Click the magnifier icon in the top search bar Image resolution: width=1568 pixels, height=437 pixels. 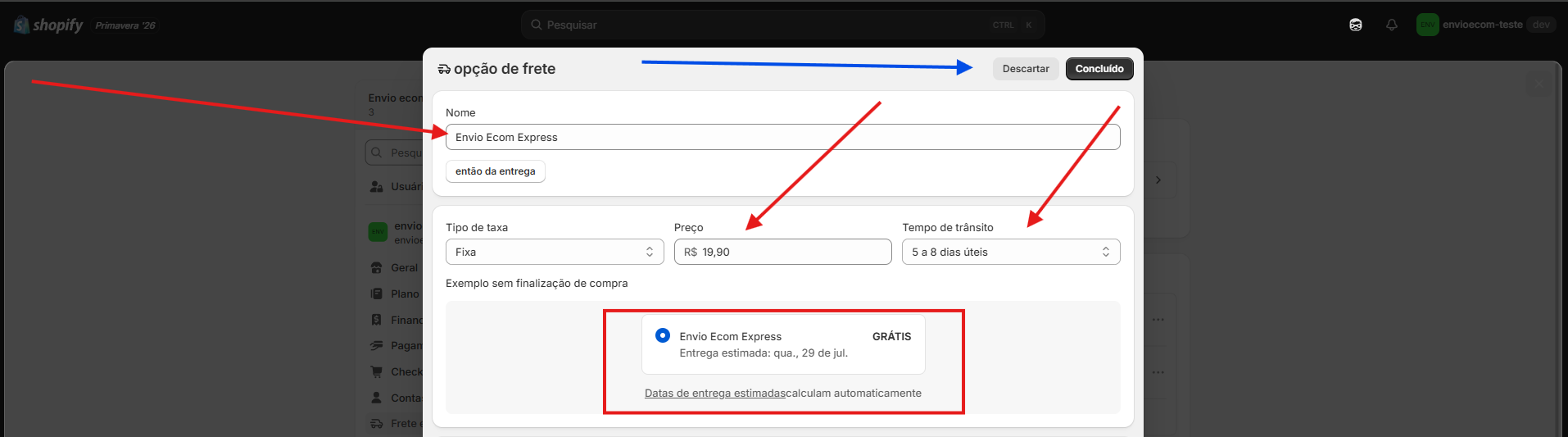(x=537, y=25)
